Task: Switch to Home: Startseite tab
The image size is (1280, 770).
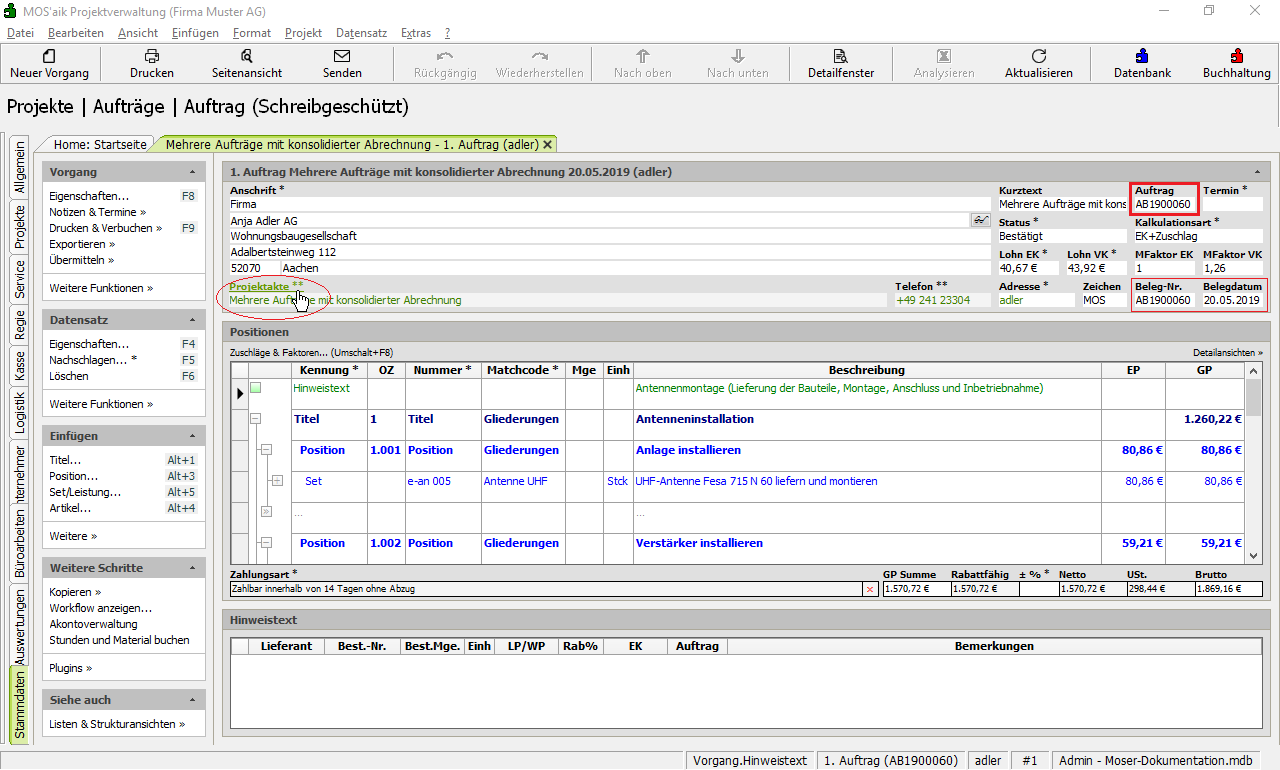Action: pyautogui.click(x=100, y=144)
